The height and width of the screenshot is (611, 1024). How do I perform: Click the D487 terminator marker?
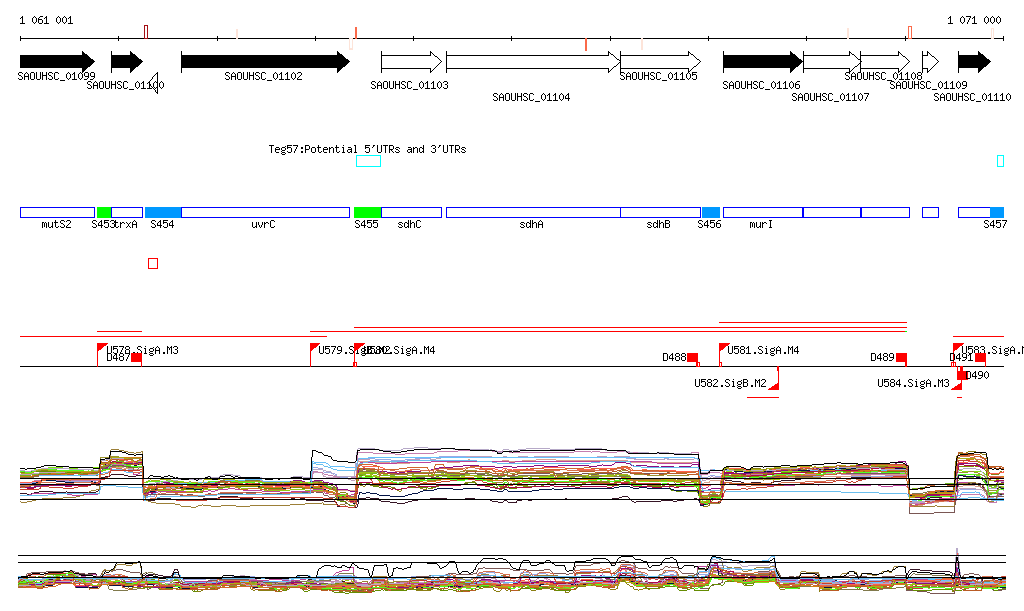(136, 358)
